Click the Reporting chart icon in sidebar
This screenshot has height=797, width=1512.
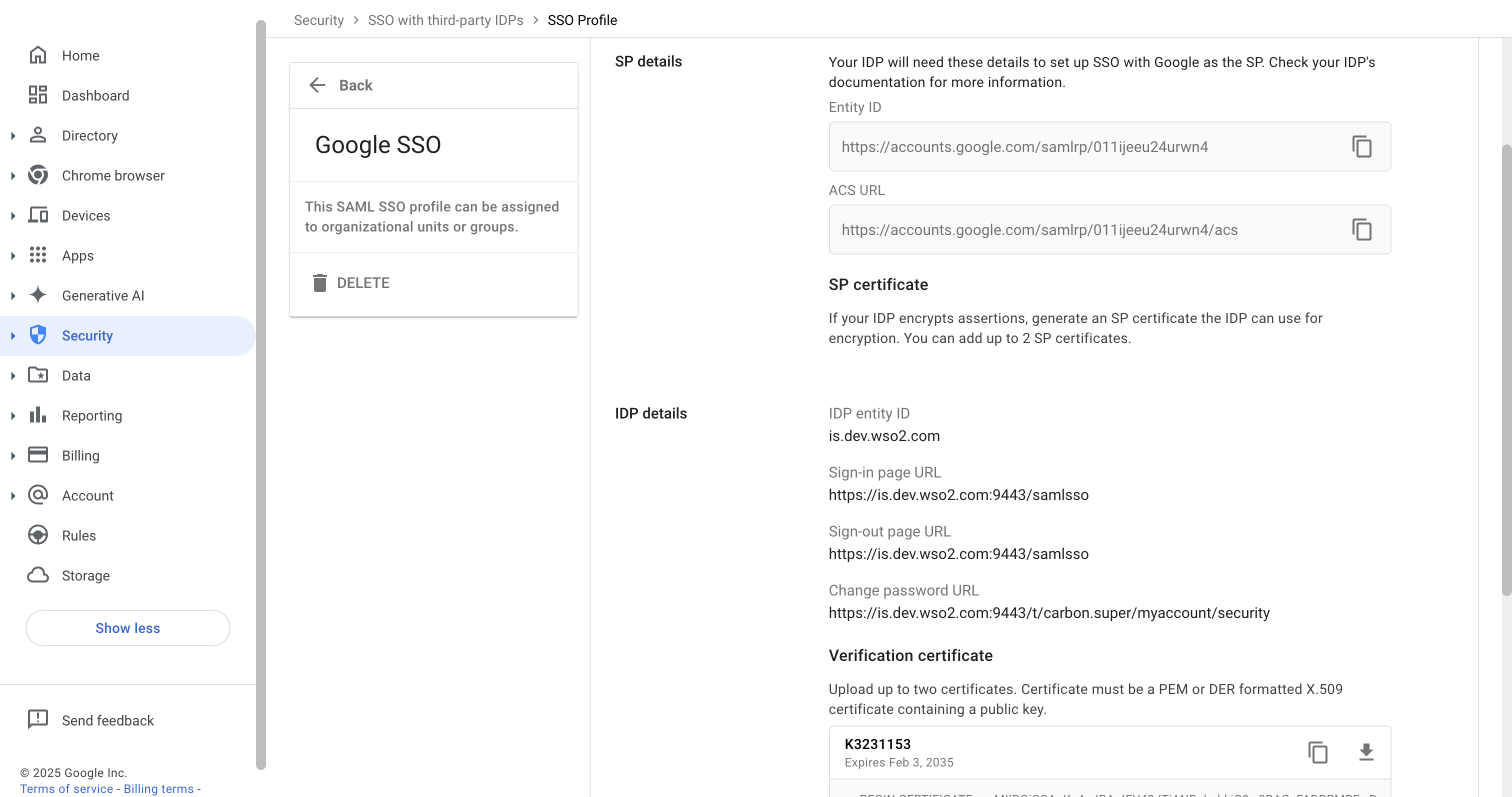[37, 415]
